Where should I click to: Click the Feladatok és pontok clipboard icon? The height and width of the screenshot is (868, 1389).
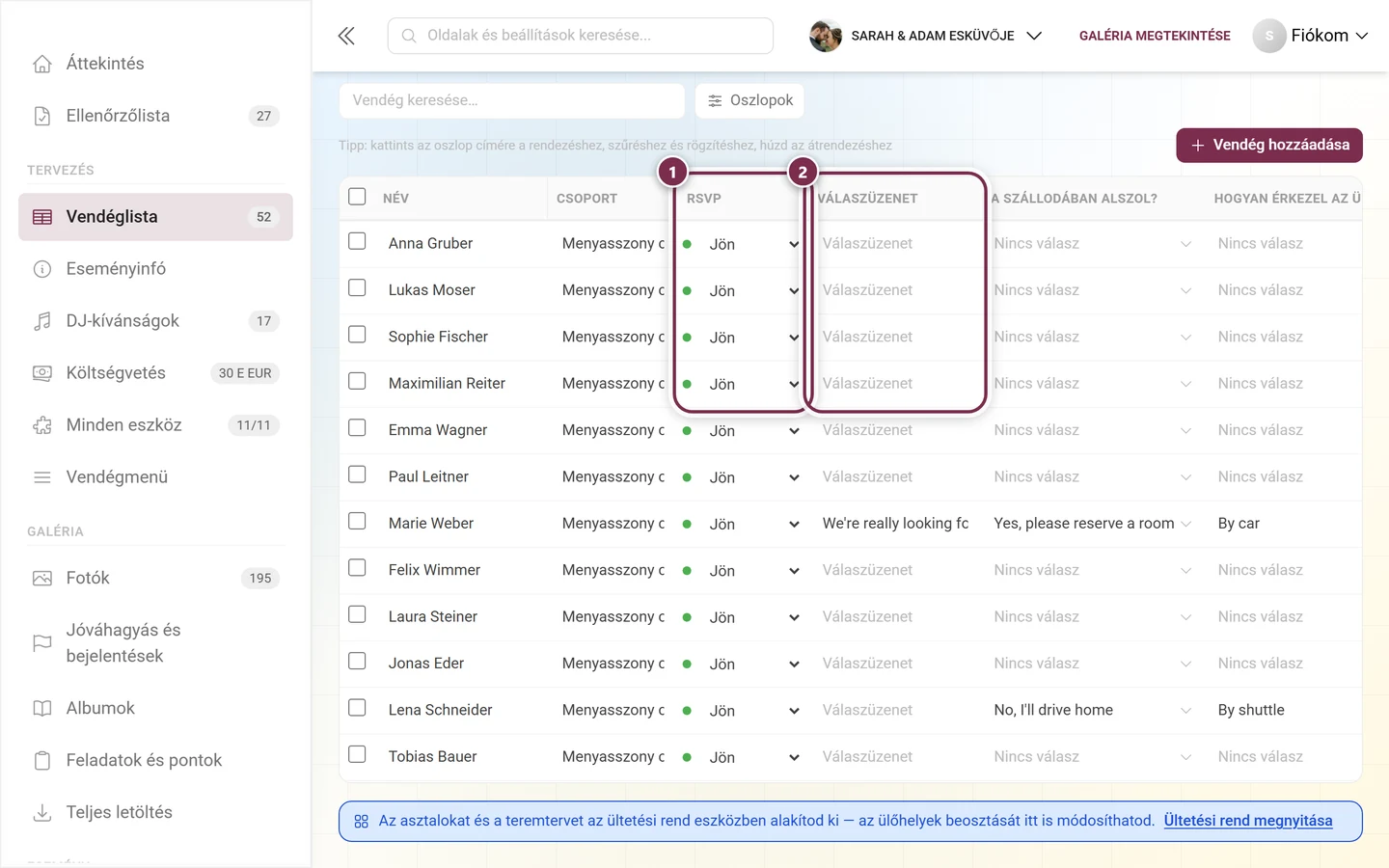42,761
